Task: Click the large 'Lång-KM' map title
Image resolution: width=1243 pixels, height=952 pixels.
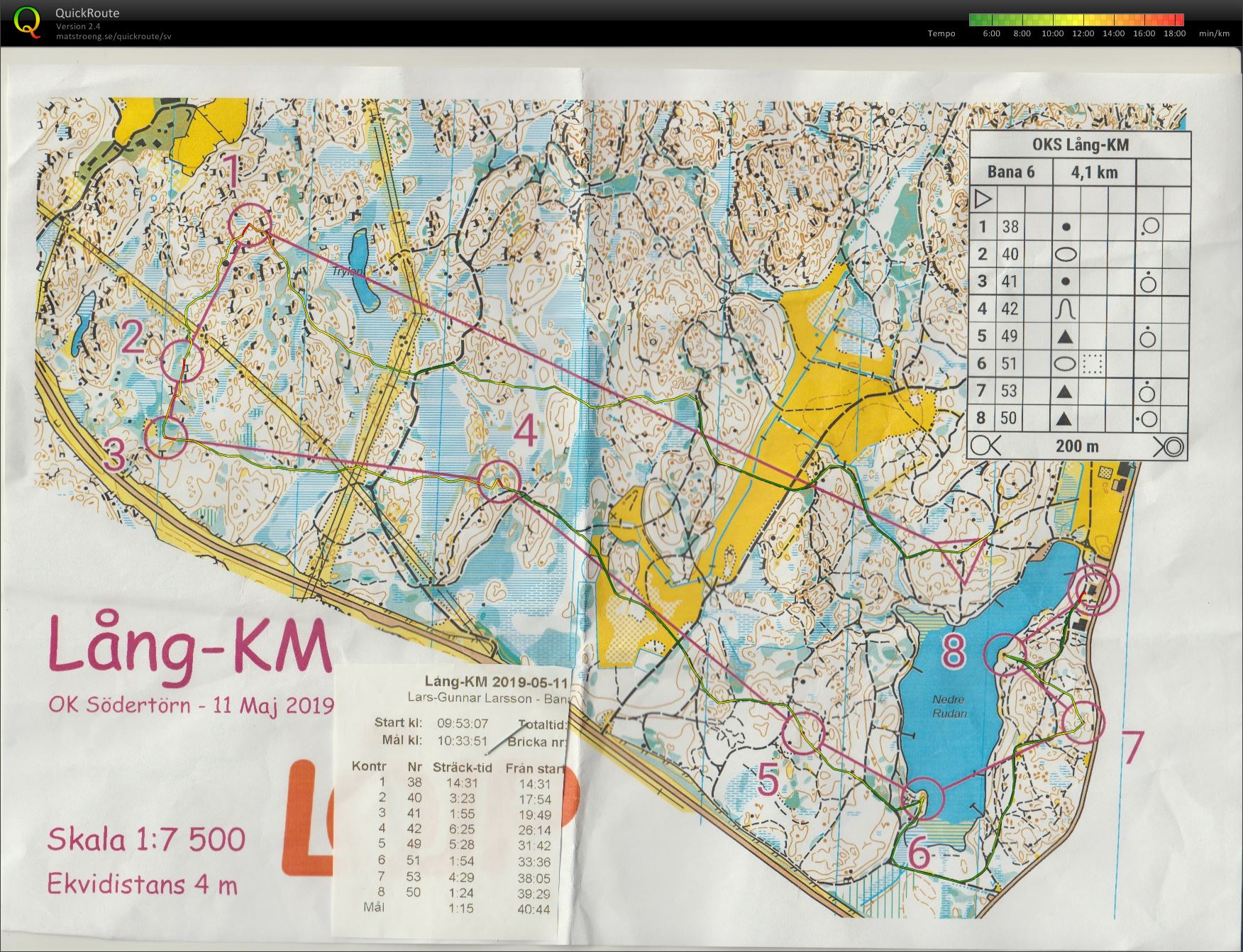Action: (189, 646)
